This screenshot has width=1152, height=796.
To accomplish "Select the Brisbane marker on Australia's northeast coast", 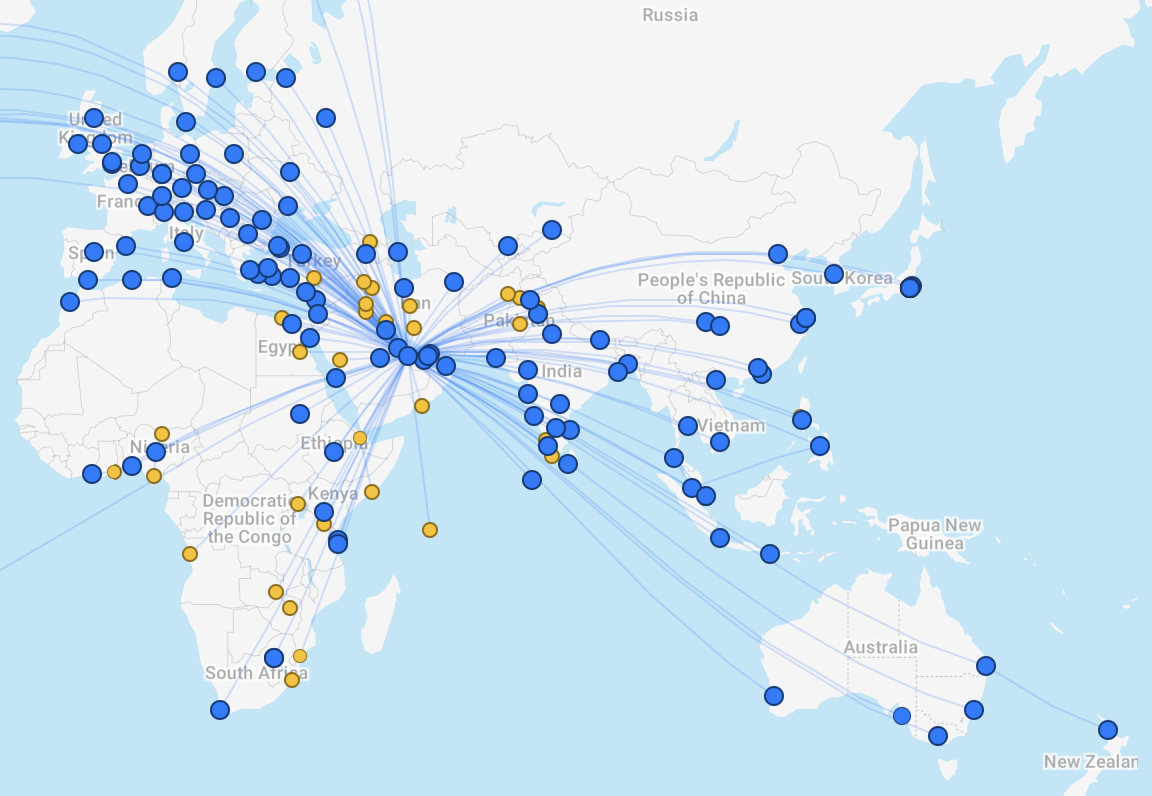I will 986,666.
